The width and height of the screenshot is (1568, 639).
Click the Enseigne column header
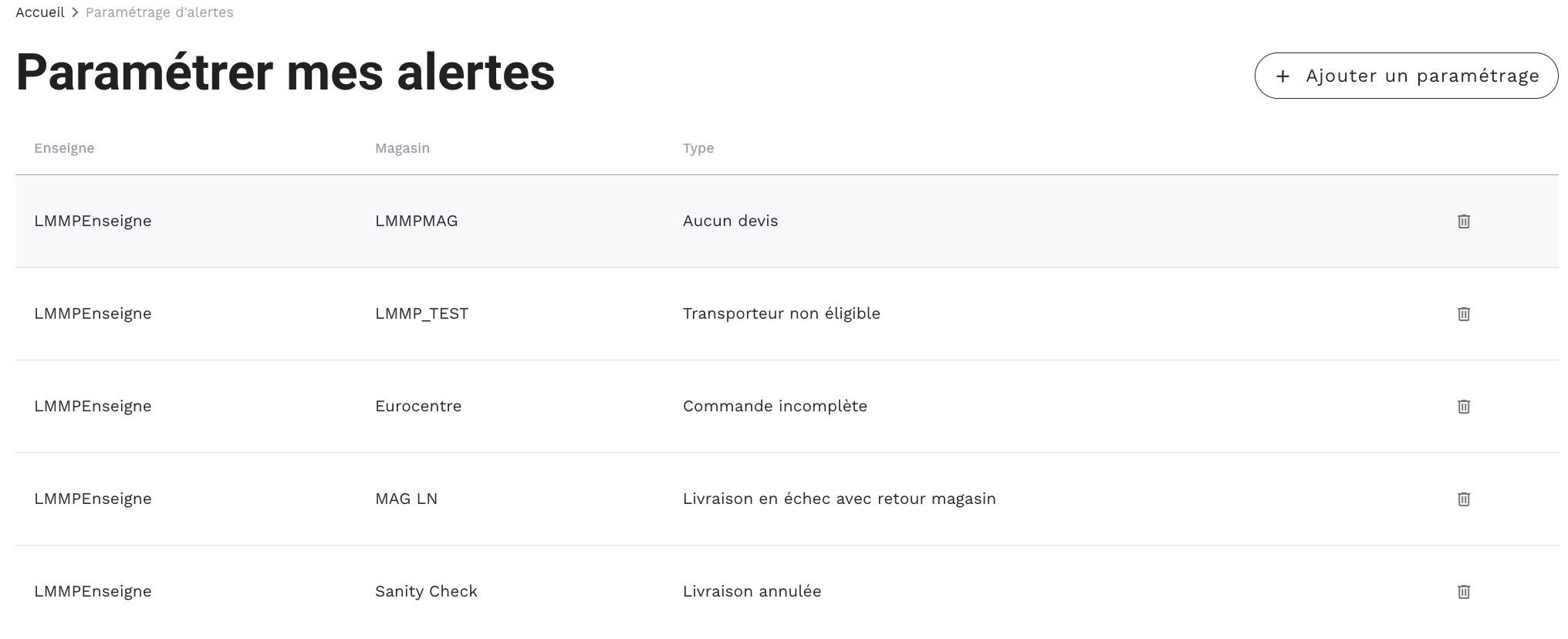pos(64,148)
